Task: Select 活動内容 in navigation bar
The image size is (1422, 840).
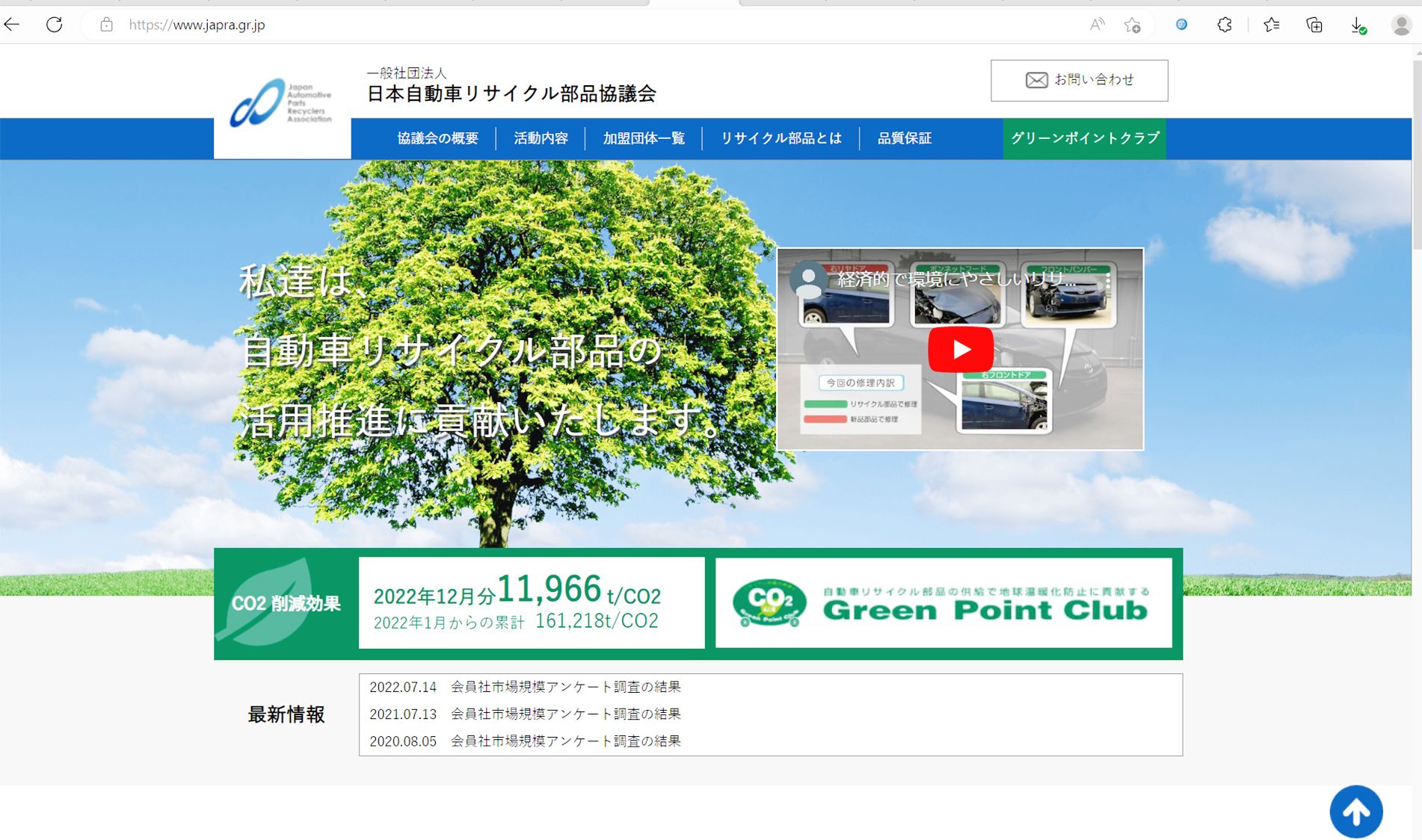Action: [x=541, y=138]
